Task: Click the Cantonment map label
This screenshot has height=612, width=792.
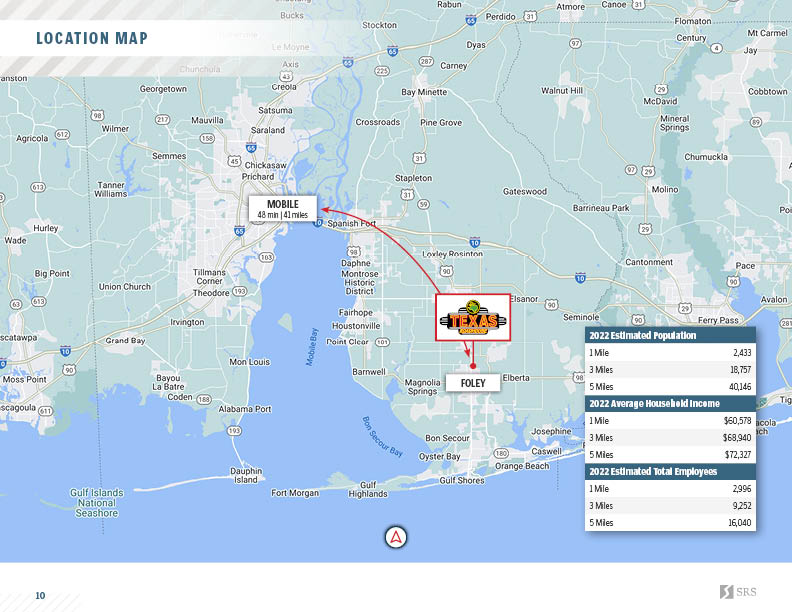Action: pyautogui.click(x=649, y=262)
